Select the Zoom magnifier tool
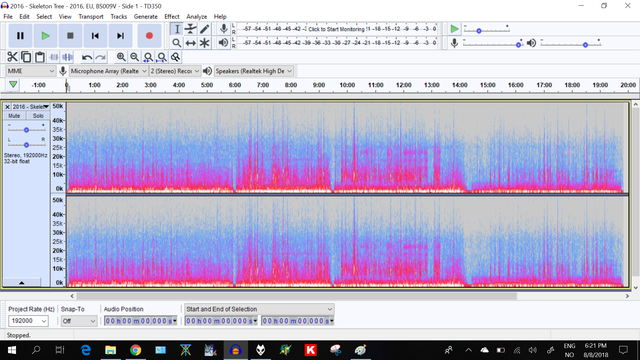 pyautogui.click(x=177, y=43)
